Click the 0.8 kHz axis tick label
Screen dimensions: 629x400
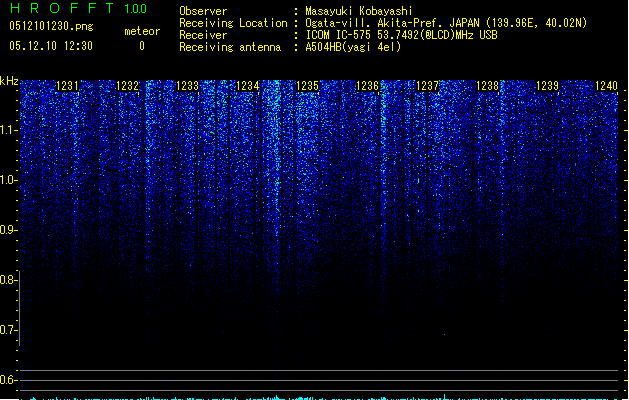point(8,280)
